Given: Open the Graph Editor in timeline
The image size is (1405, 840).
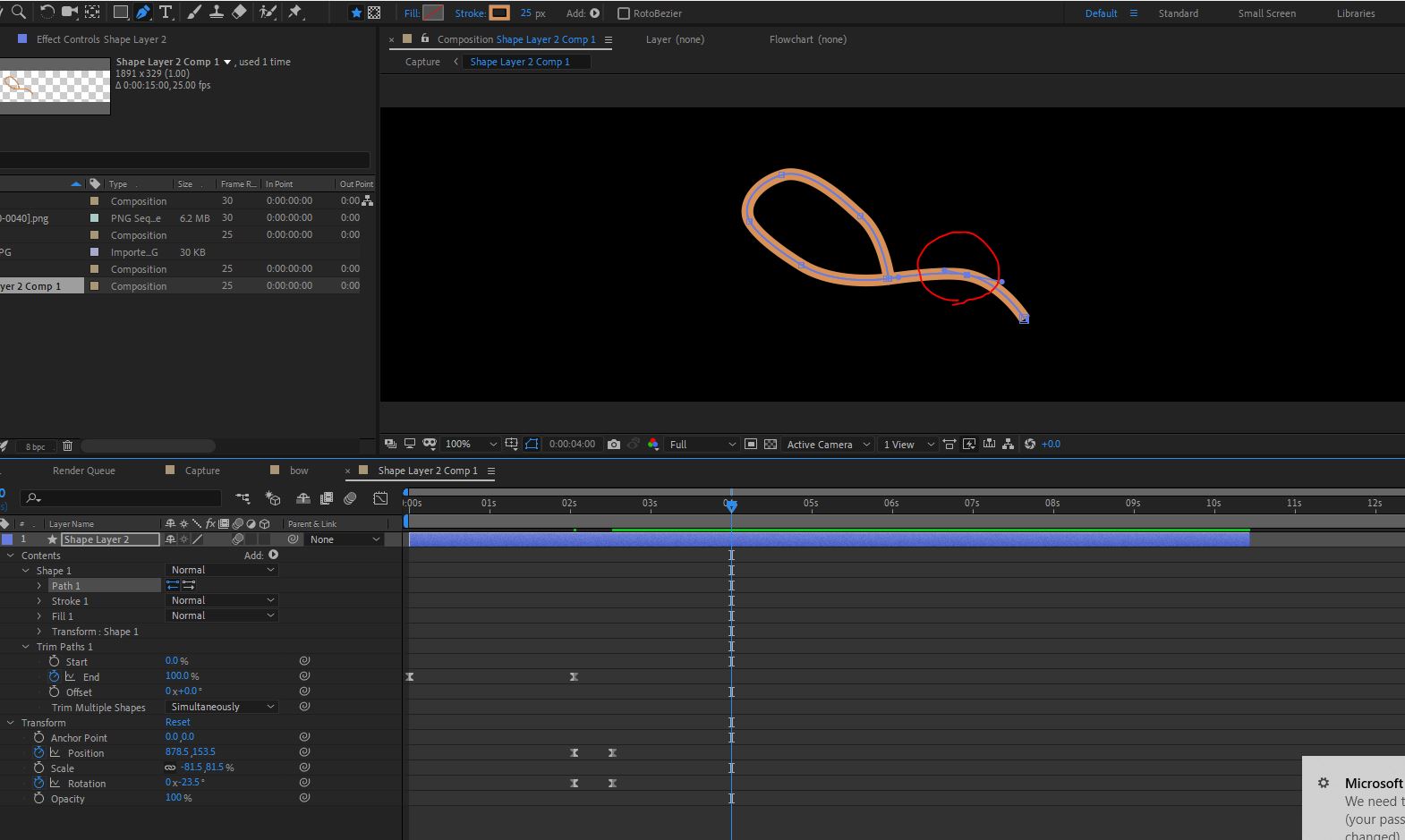Looking at the screenshot, I should [380, 498].
